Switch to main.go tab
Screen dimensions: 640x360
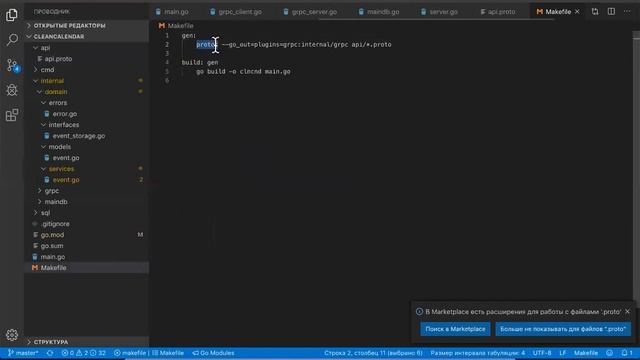tap(172, 12)
